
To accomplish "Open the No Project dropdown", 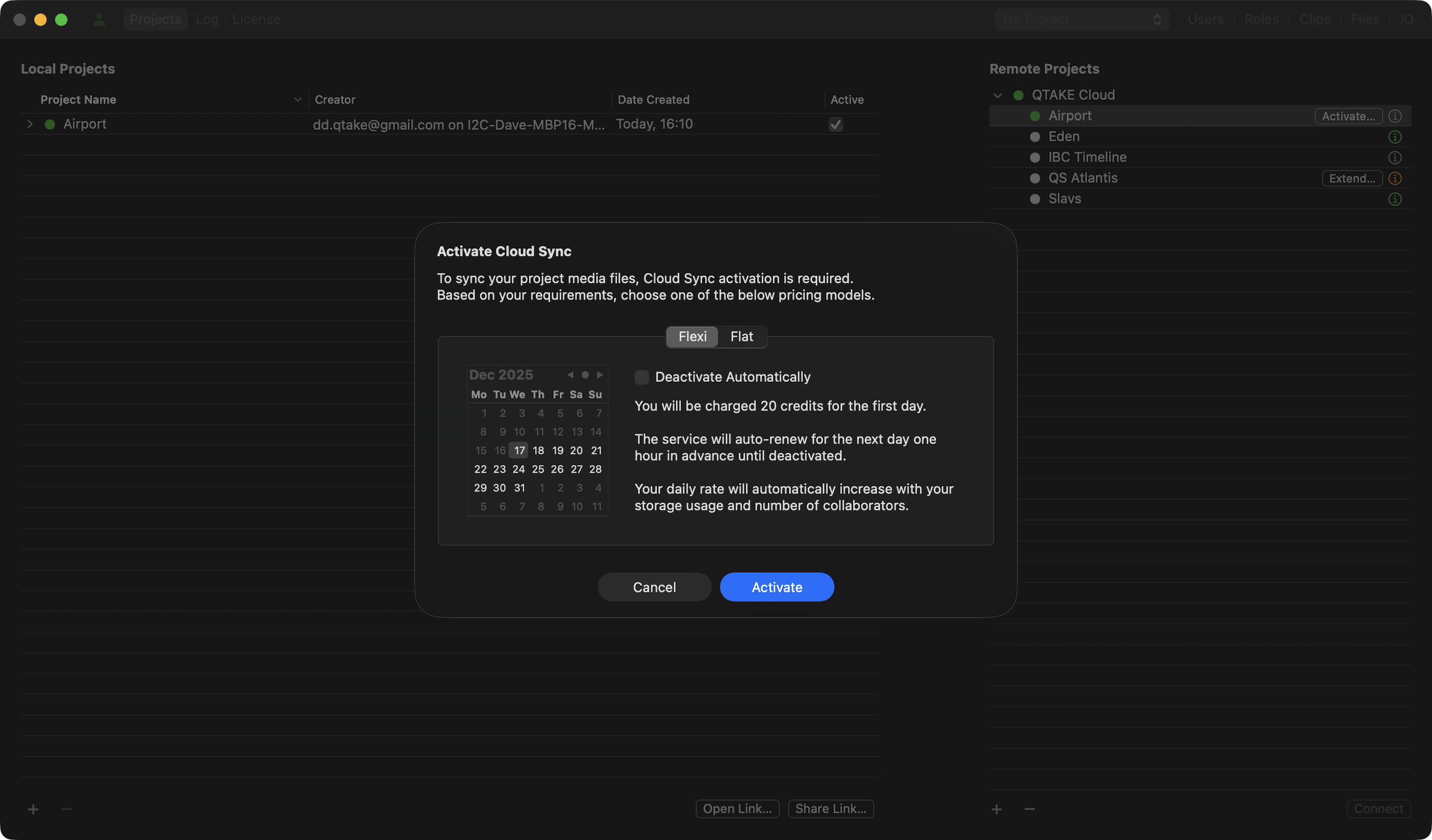I will (1082, 19).
